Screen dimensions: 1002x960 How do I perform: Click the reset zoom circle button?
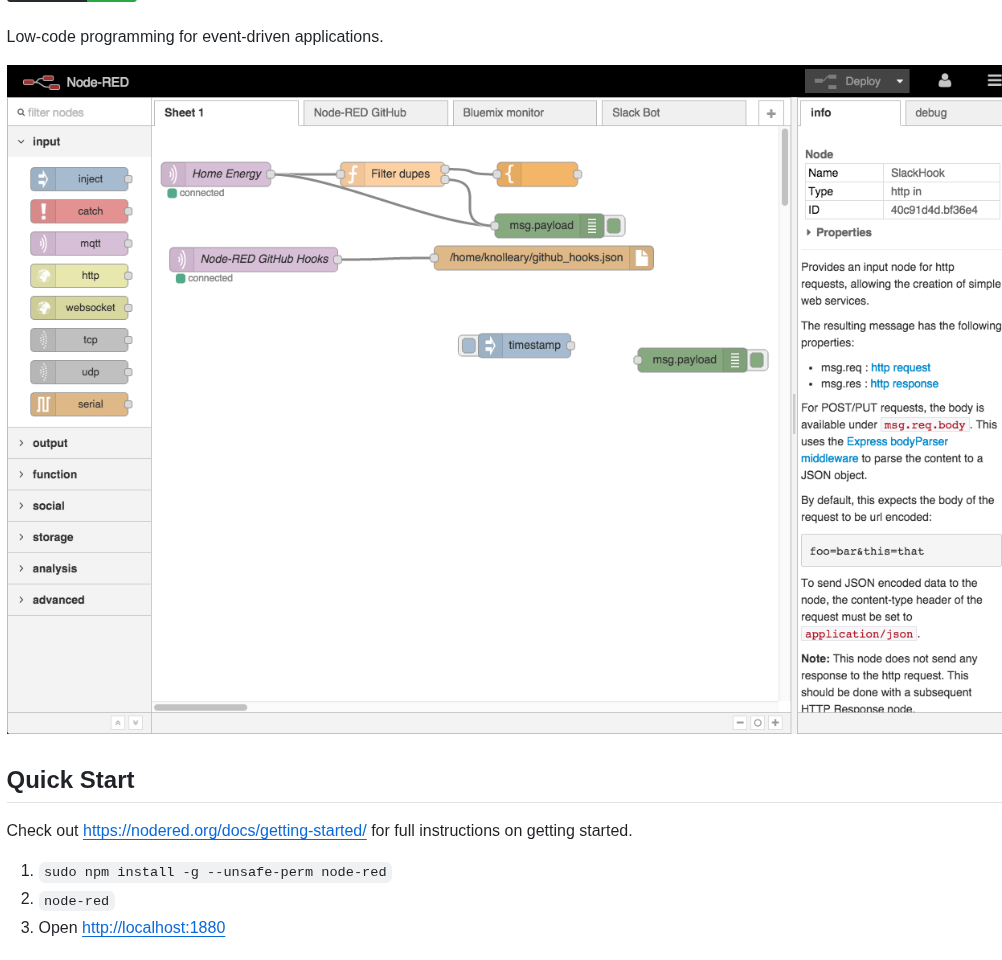[x=758, y=722]
